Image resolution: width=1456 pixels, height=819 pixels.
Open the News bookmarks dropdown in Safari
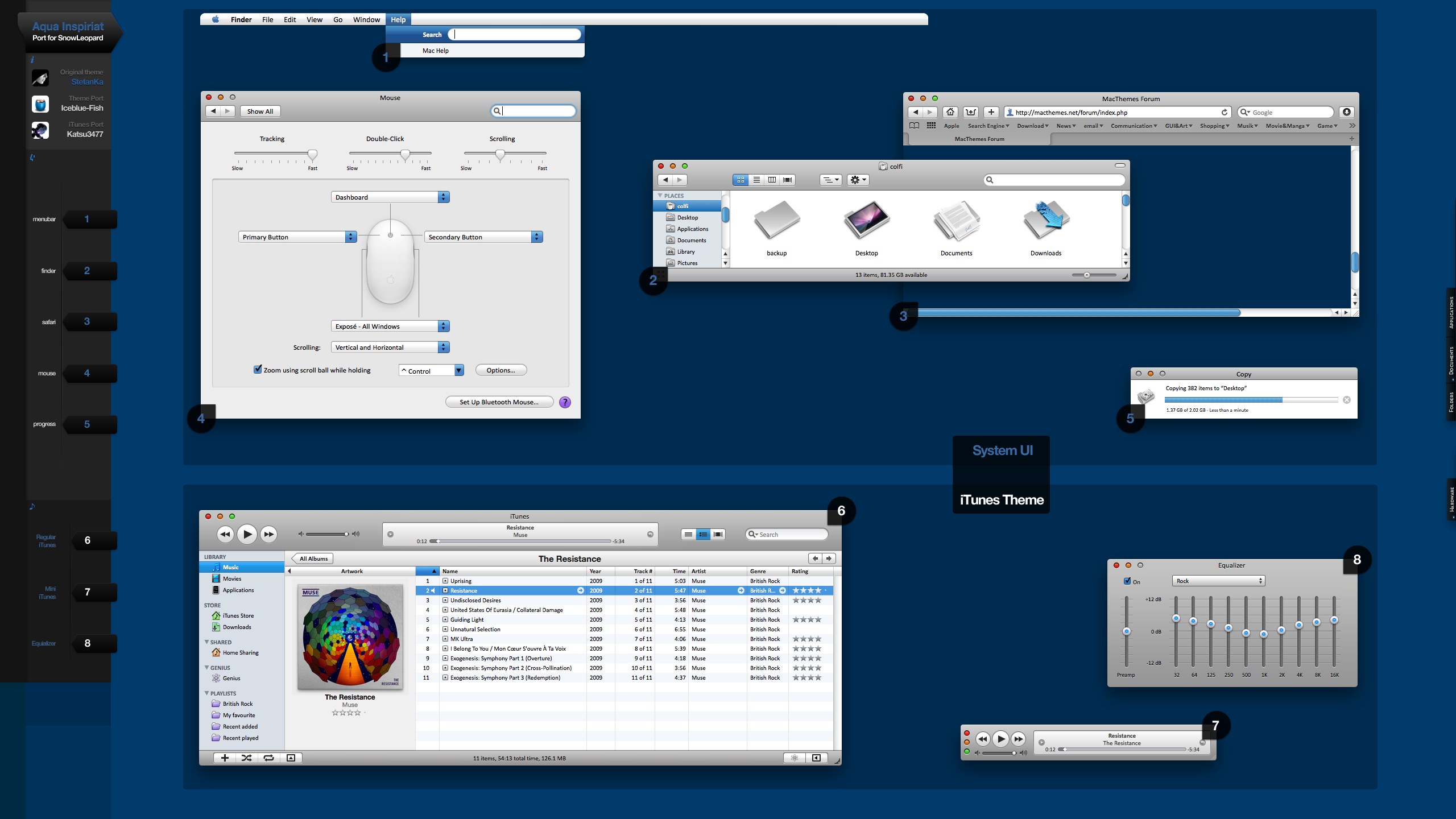(1066, 126)
